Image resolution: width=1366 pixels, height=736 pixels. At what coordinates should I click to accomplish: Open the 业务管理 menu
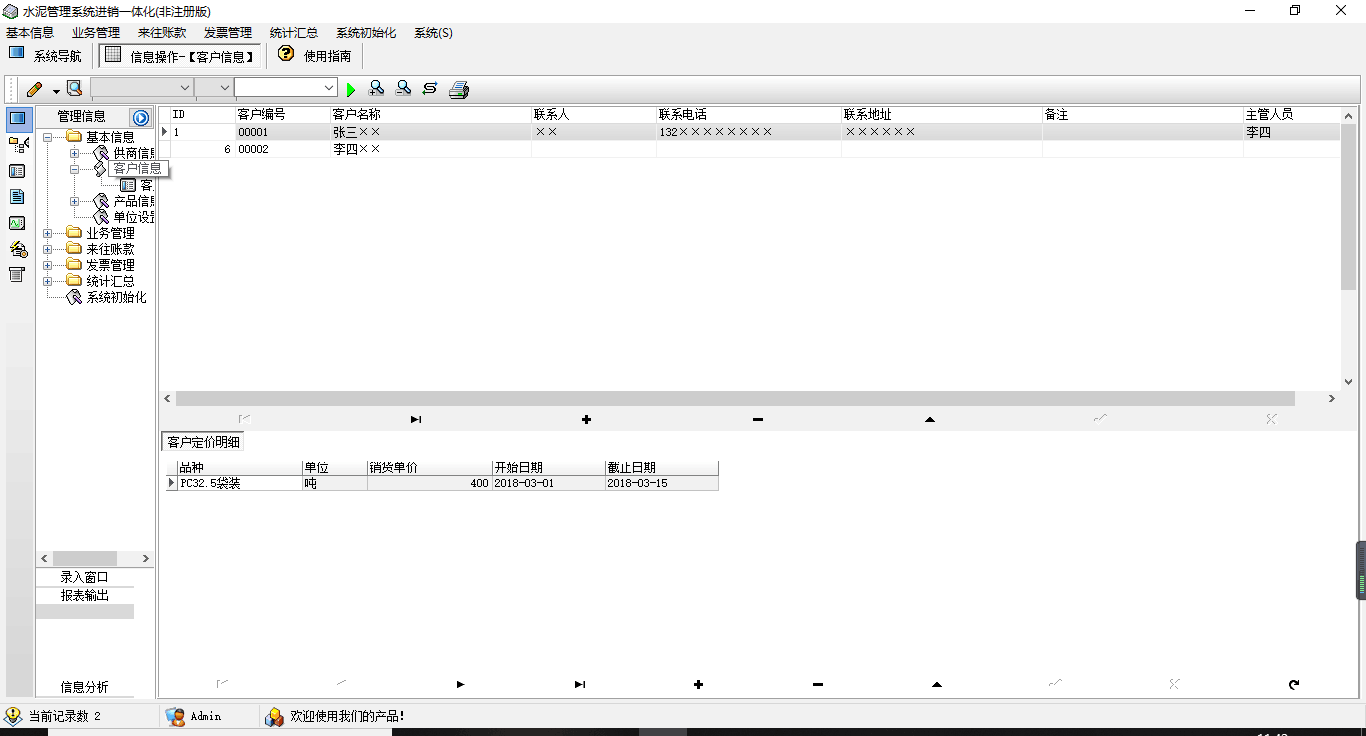click(96, 33)
